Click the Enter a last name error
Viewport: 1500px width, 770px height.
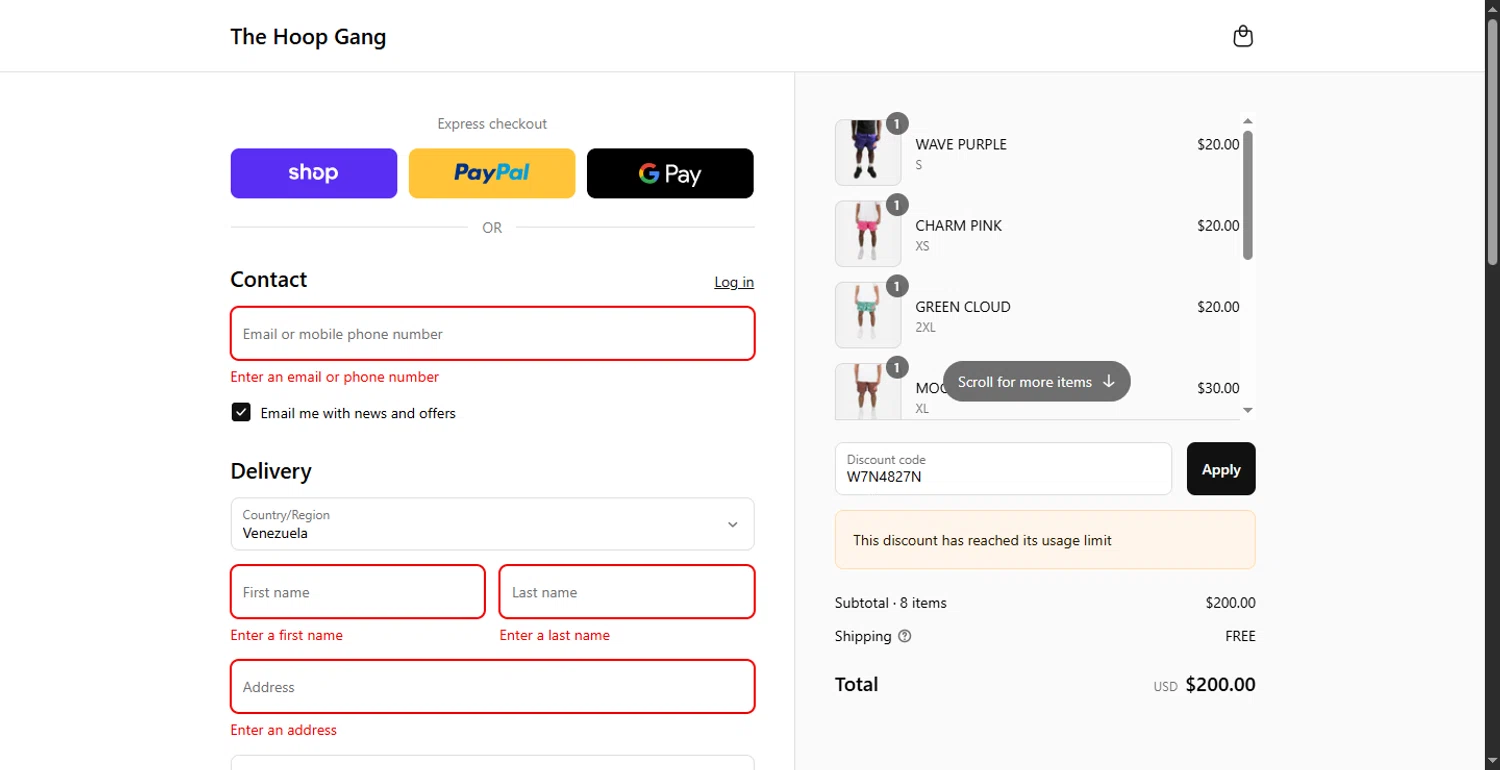[555, 635]
